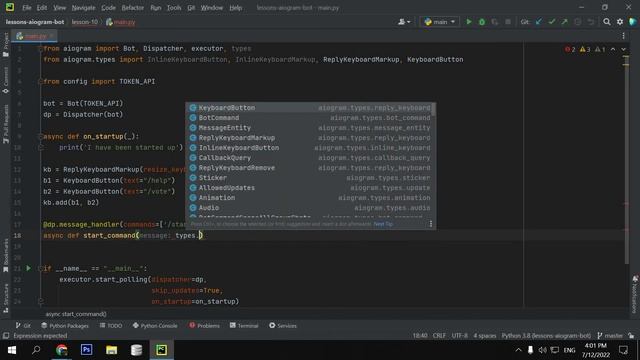Open the Notifications side panel

635,295
